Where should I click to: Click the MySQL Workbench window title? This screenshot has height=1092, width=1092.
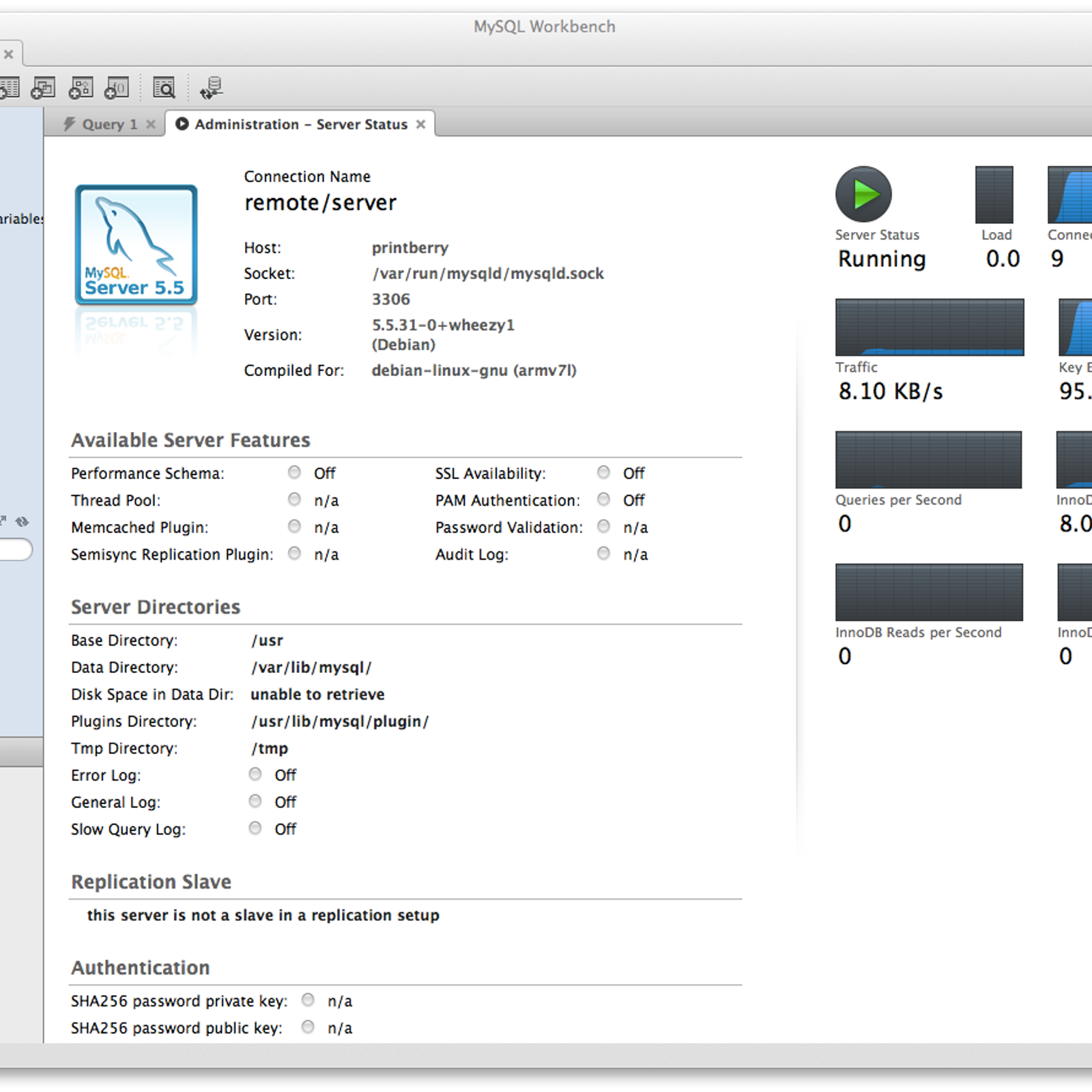click(x=545, y=27)
